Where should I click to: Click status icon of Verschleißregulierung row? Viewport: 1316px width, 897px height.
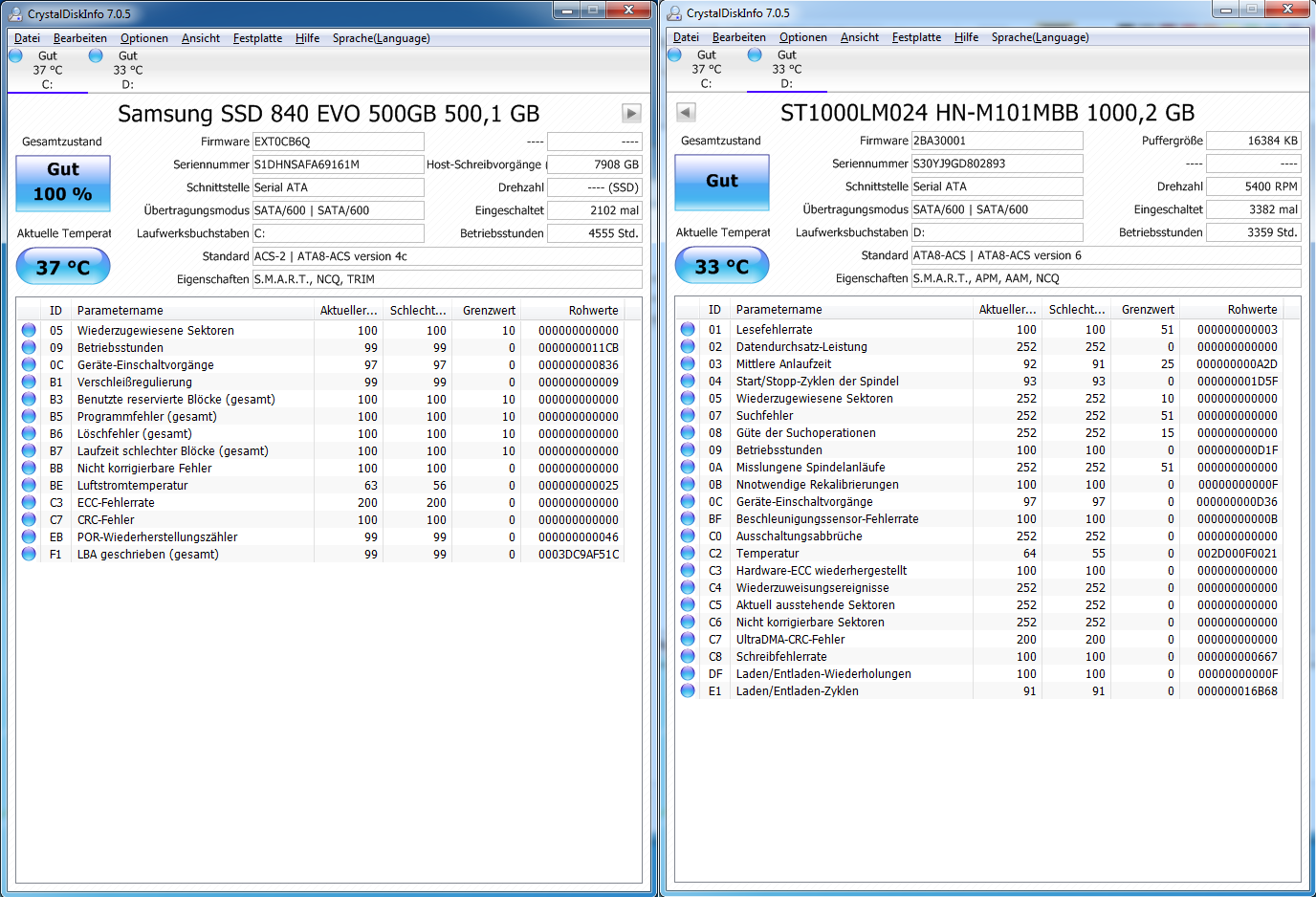click(29, 382)
